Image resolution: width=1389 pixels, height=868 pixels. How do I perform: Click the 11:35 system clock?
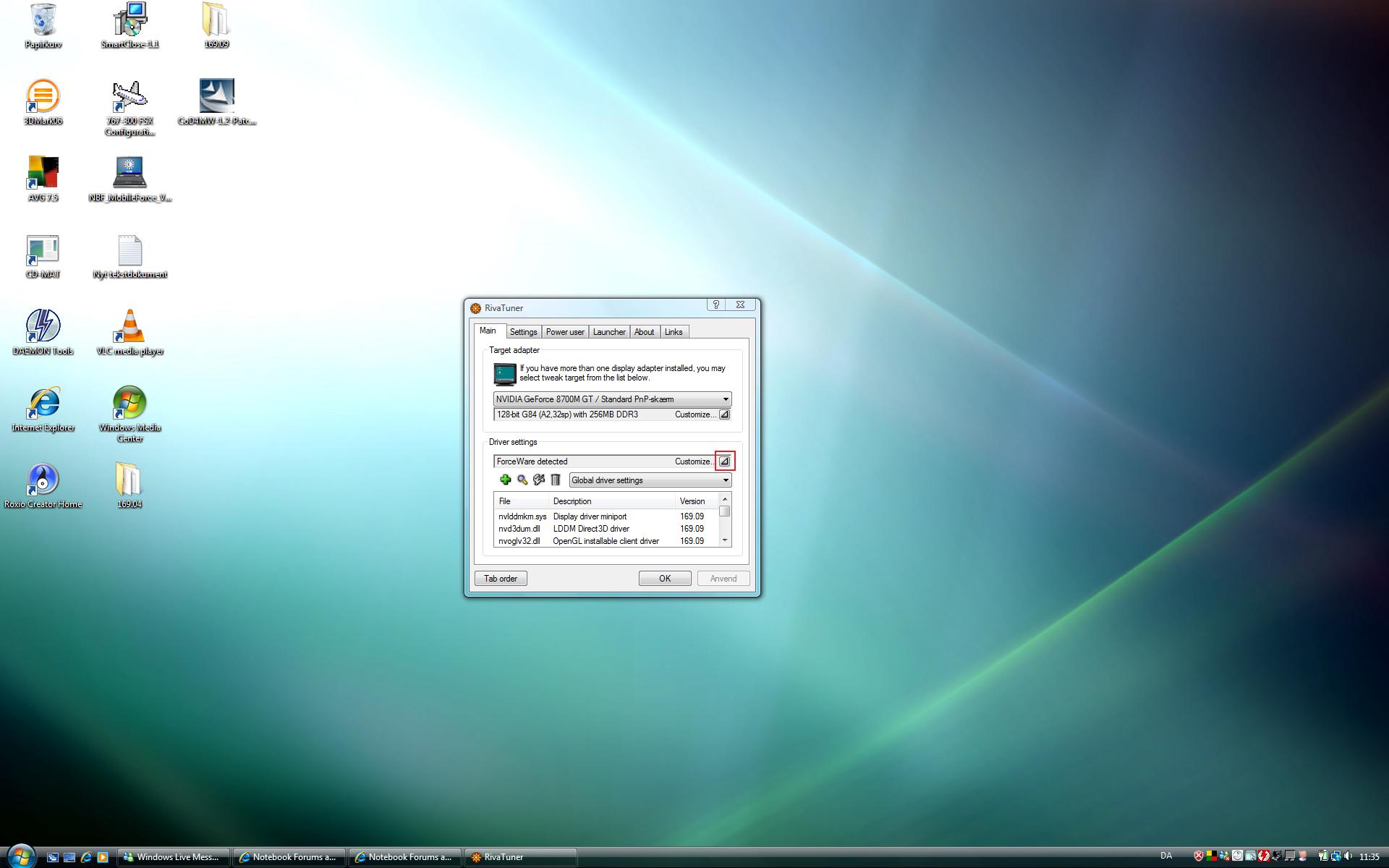click(x=1369, y=856)
